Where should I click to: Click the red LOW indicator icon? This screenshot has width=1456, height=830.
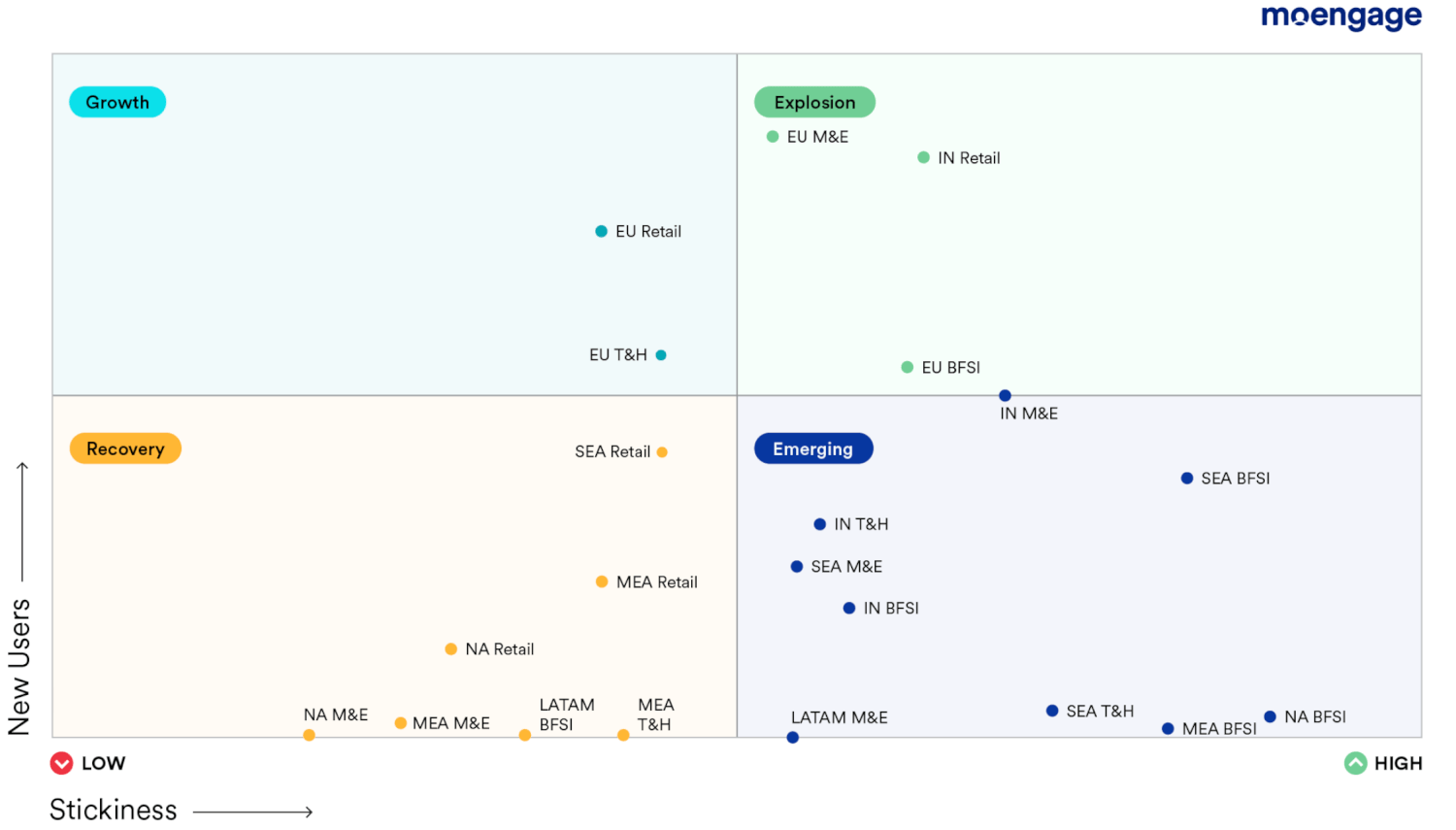62,763
